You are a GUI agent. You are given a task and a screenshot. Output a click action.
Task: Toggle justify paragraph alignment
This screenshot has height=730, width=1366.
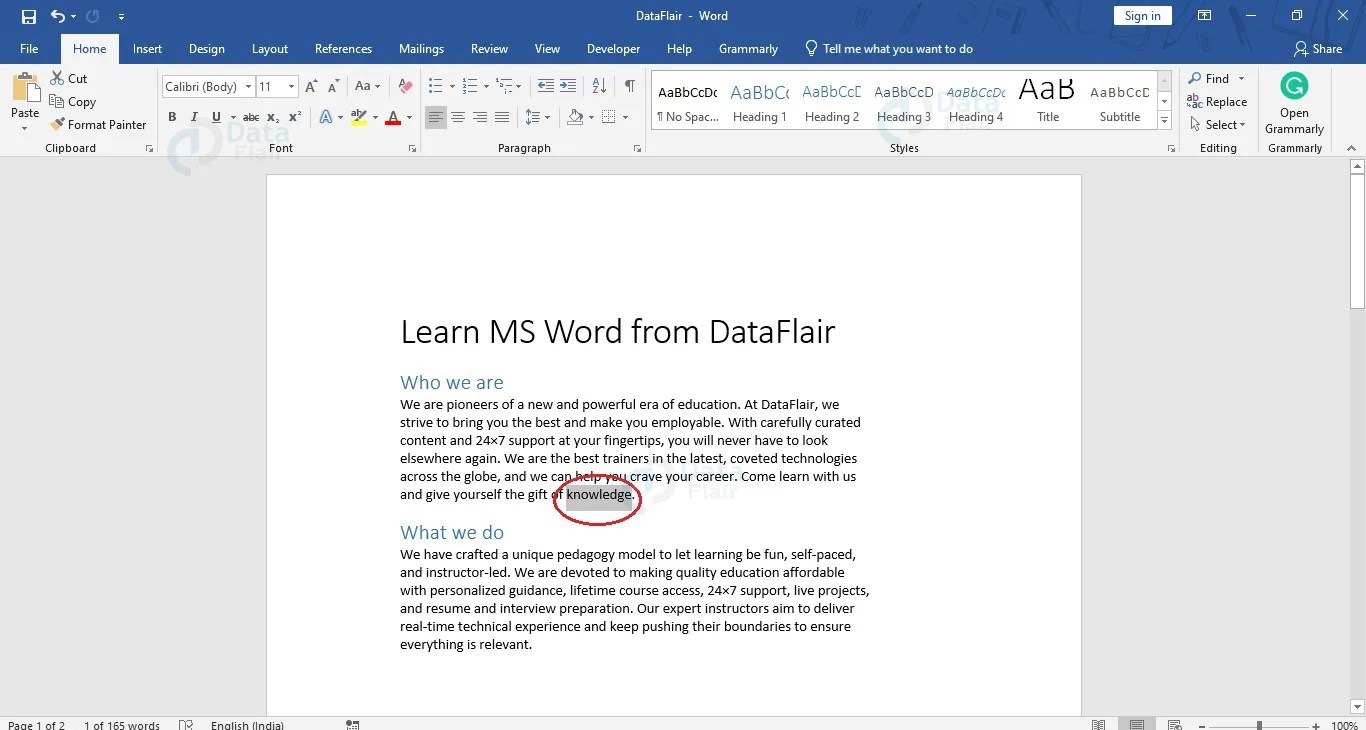[502, 117]
